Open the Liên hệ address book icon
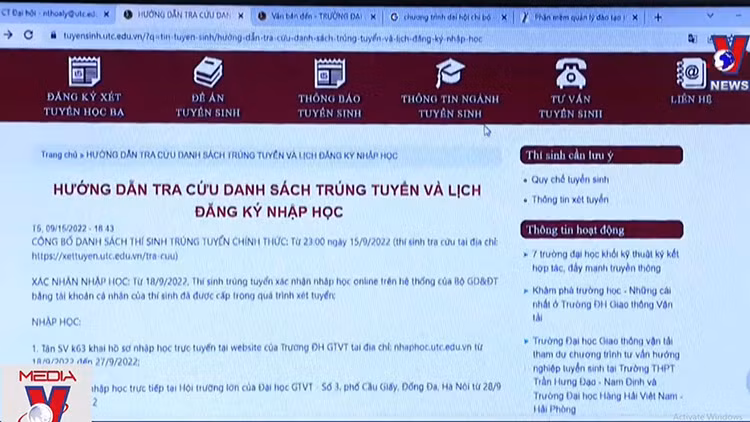This screenshot has height=422, width=750. pos(691,74)
